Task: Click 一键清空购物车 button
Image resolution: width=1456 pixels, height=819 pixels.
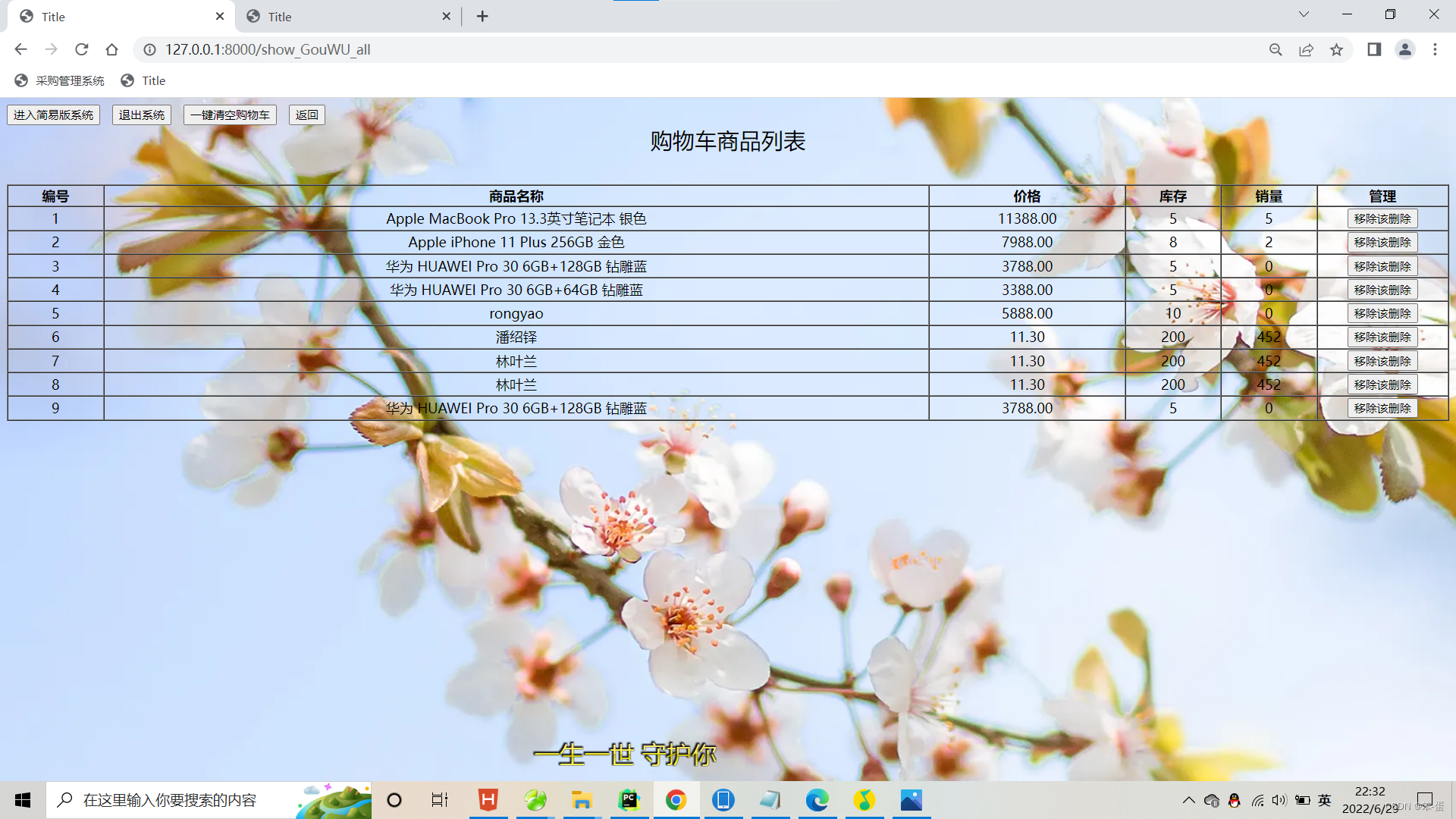Action: click(x=230, y=115)
